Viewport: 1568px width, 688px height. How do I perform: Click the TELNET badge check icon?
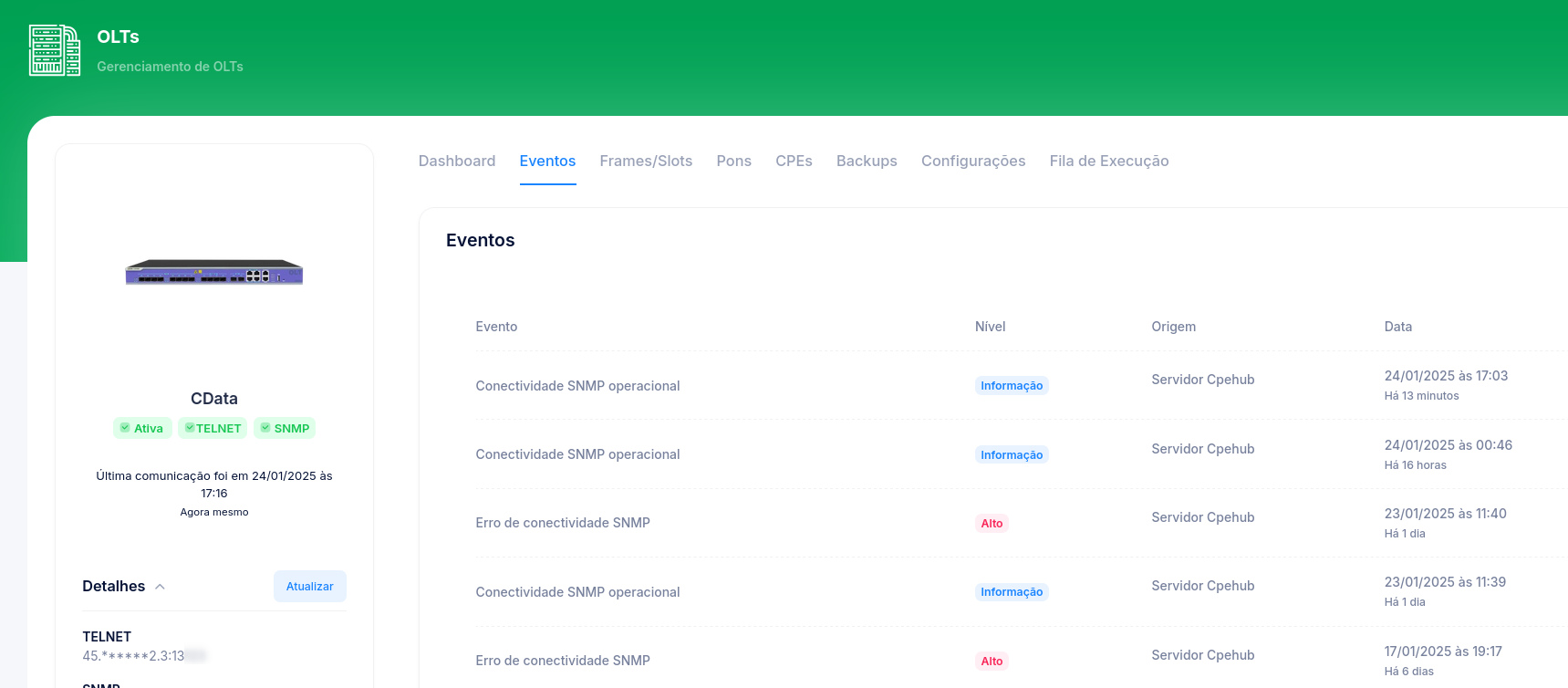click(189, 428)
